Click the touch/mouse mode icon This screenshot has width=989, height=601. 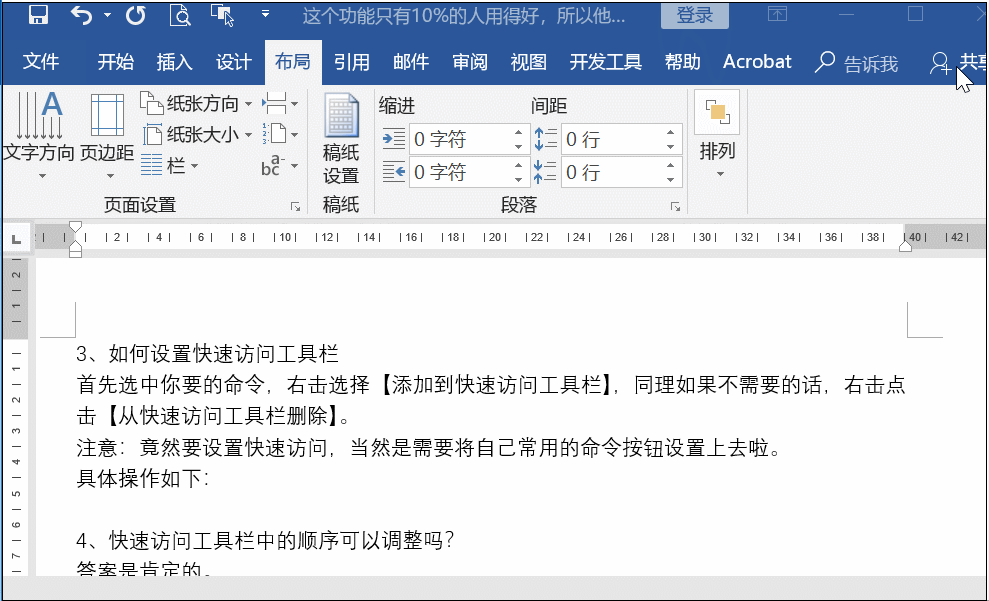(x=223, y=15)
